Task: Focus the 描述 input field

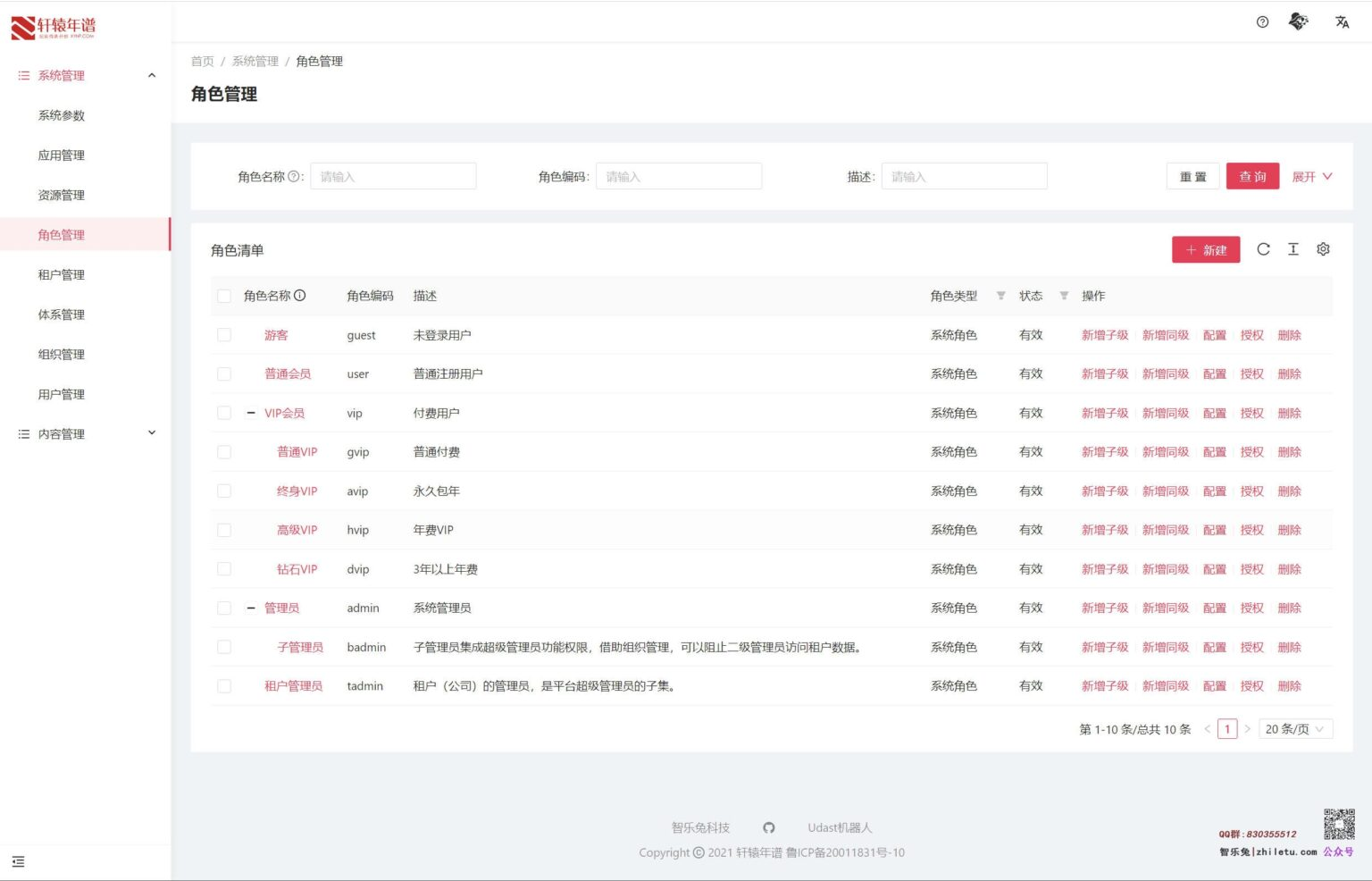Action: [964, 176]
